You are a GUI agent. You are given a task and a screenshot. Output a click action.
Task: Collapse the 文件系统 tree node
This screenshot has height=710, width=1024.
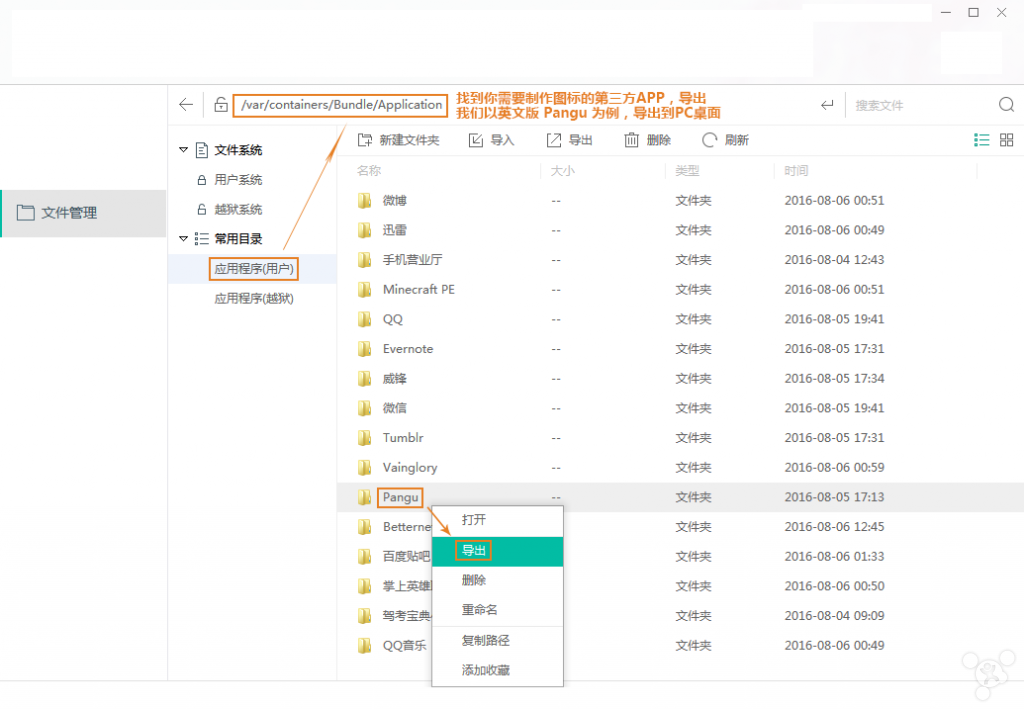coord(184,150)
